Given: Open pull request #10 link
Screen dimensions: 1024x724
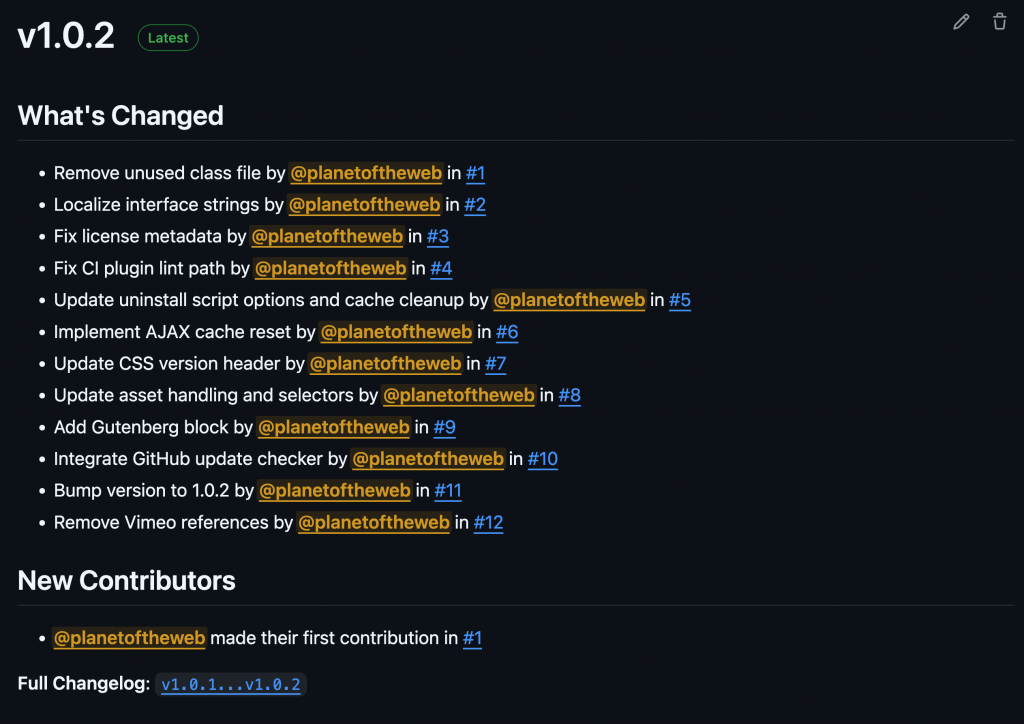Looking at the screenshot, I should click(543, 459).
